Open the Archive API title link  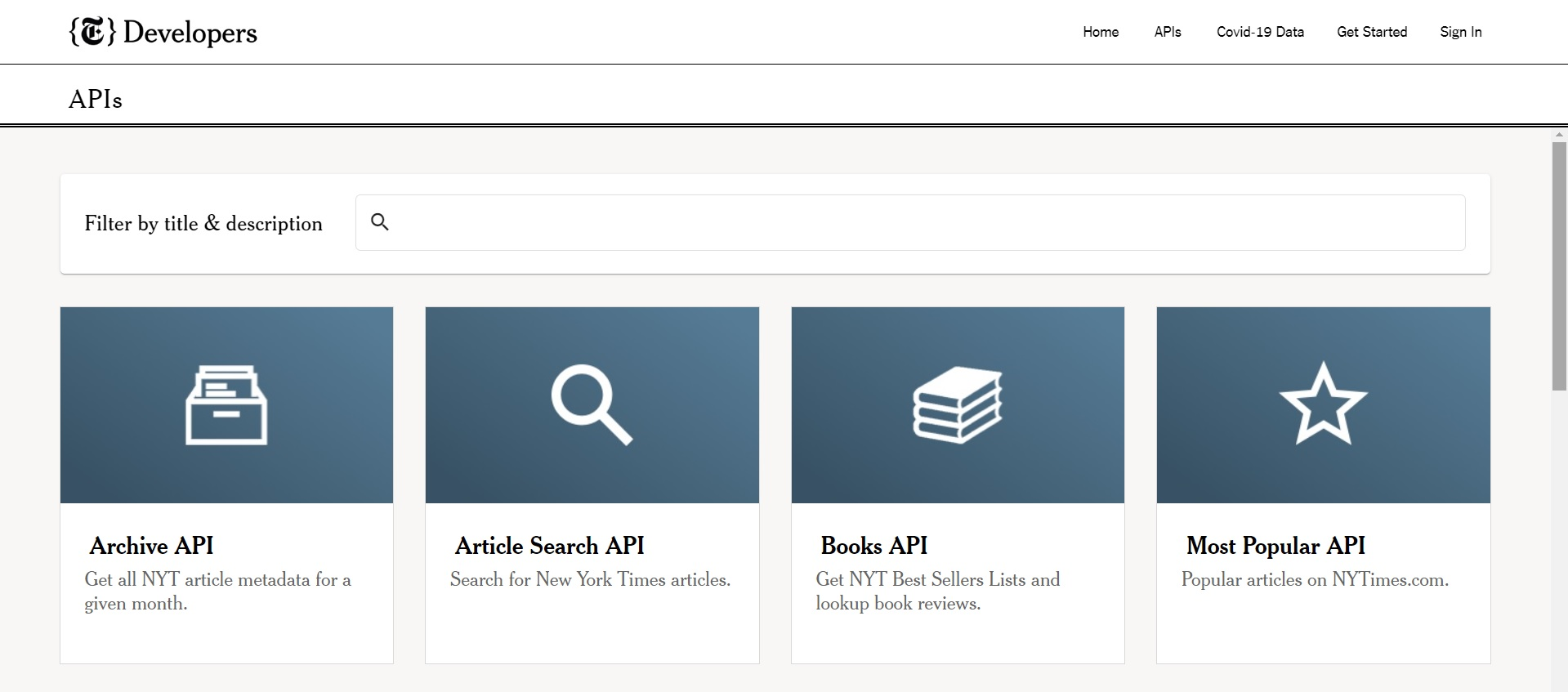coord(152,545)
